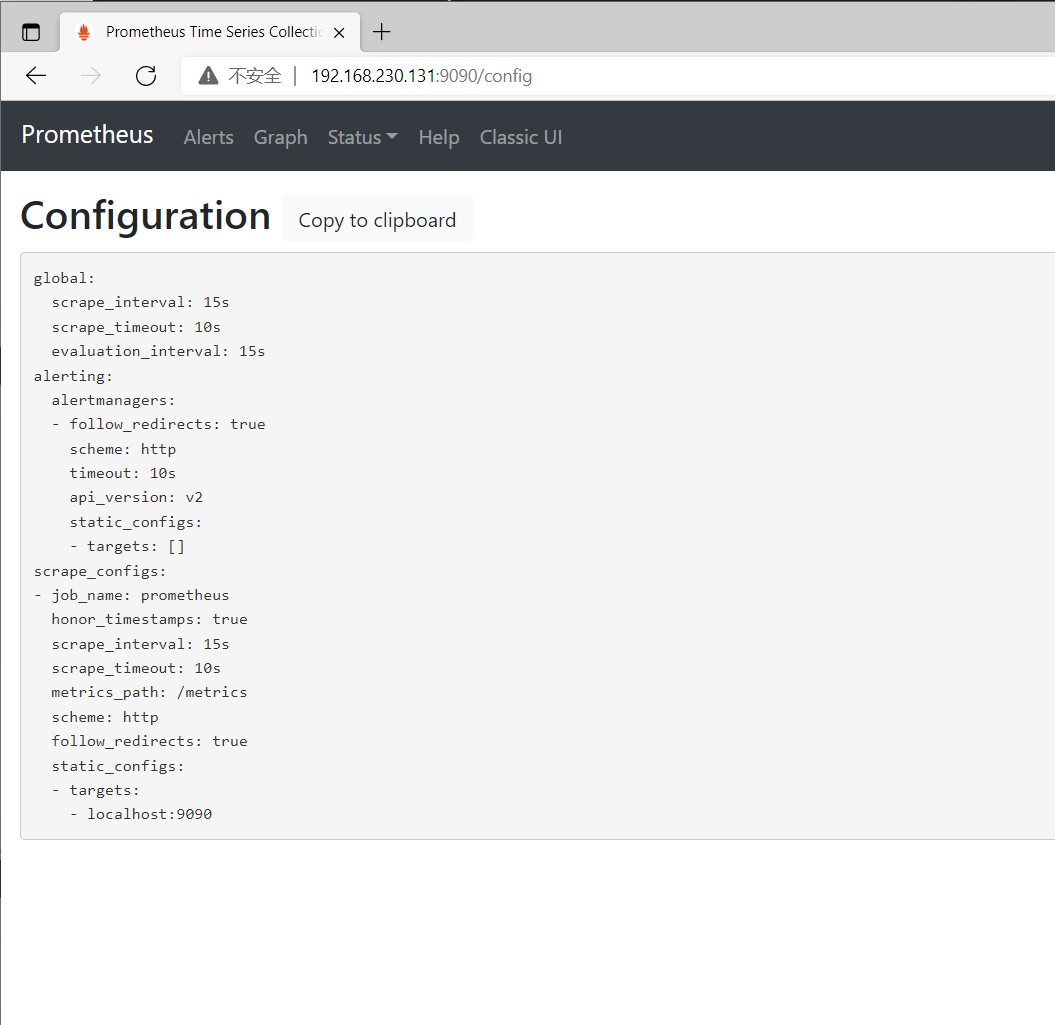Click the browser tab actions icon
Image resolution: width=1055 pixels, height=1025 pixels.
[x=31, y=32]
